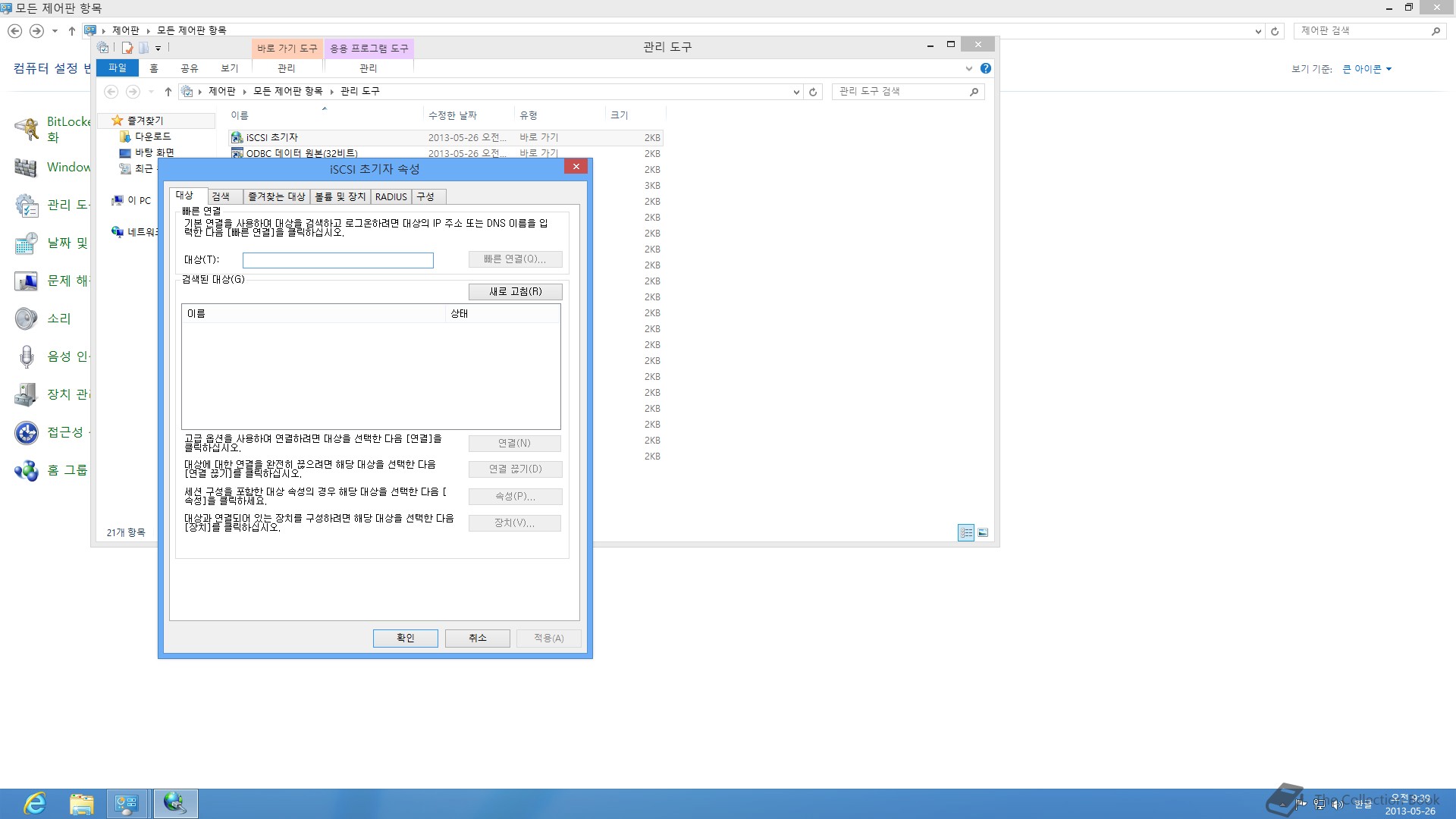Select the 검색 tab in iSCSI dialog
Image resolution: width=1456 pixels, height=819 pixels.
[x=221, y=196]
